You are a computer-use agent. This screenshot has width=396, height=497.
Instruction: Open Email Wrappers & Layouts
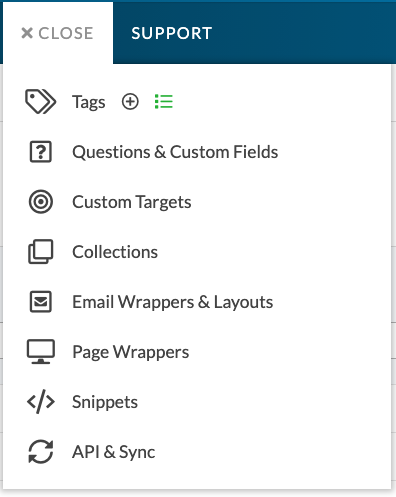point(173,302)
